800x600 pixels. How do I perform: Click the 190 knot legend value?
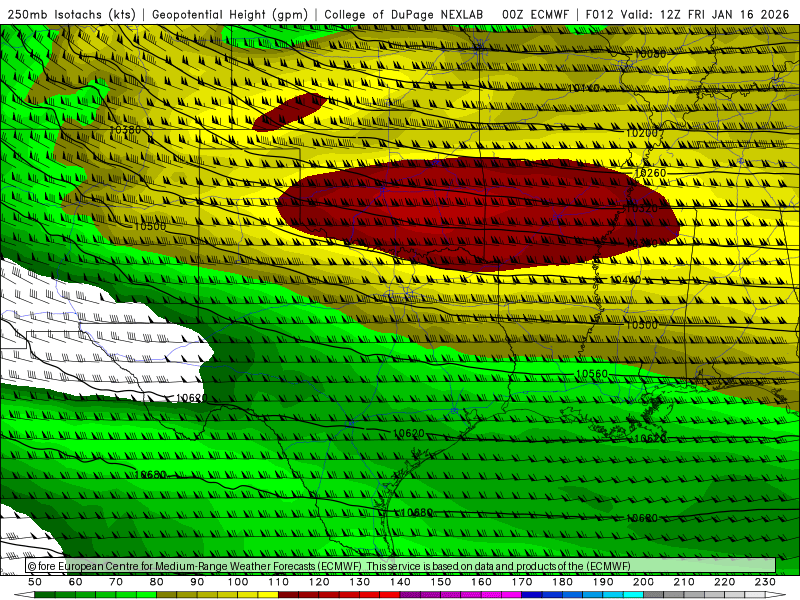point(603,582)
